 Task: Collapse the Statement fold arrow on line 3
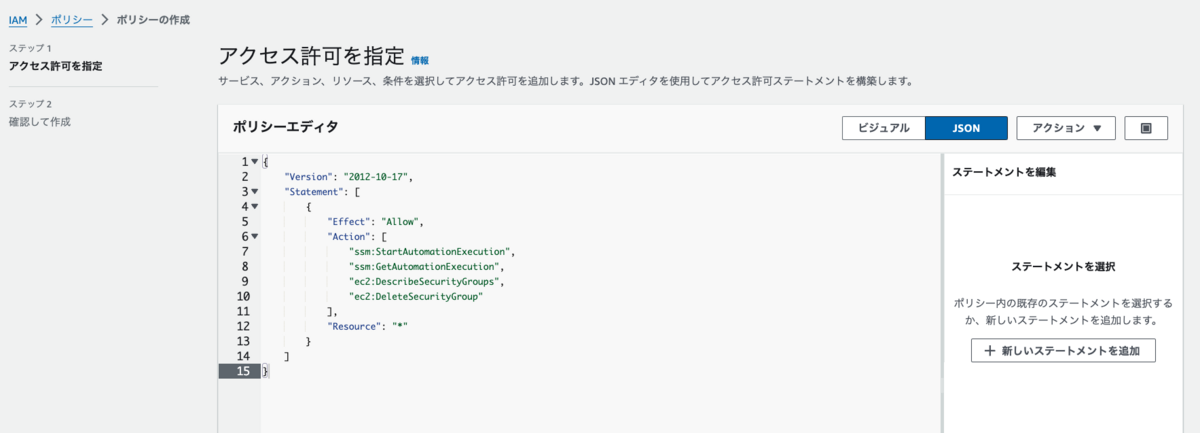pyautogui.click(x=255, y=191)
